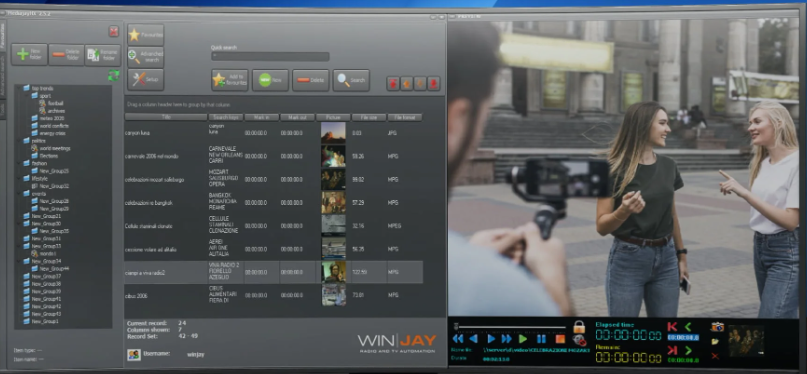Click the Delete folder button

click(66, 55)
